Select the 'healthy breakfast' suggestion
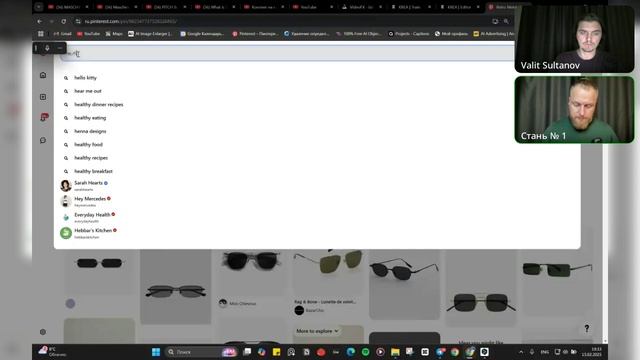The image size is (640, 360). [x=93, y=171]
